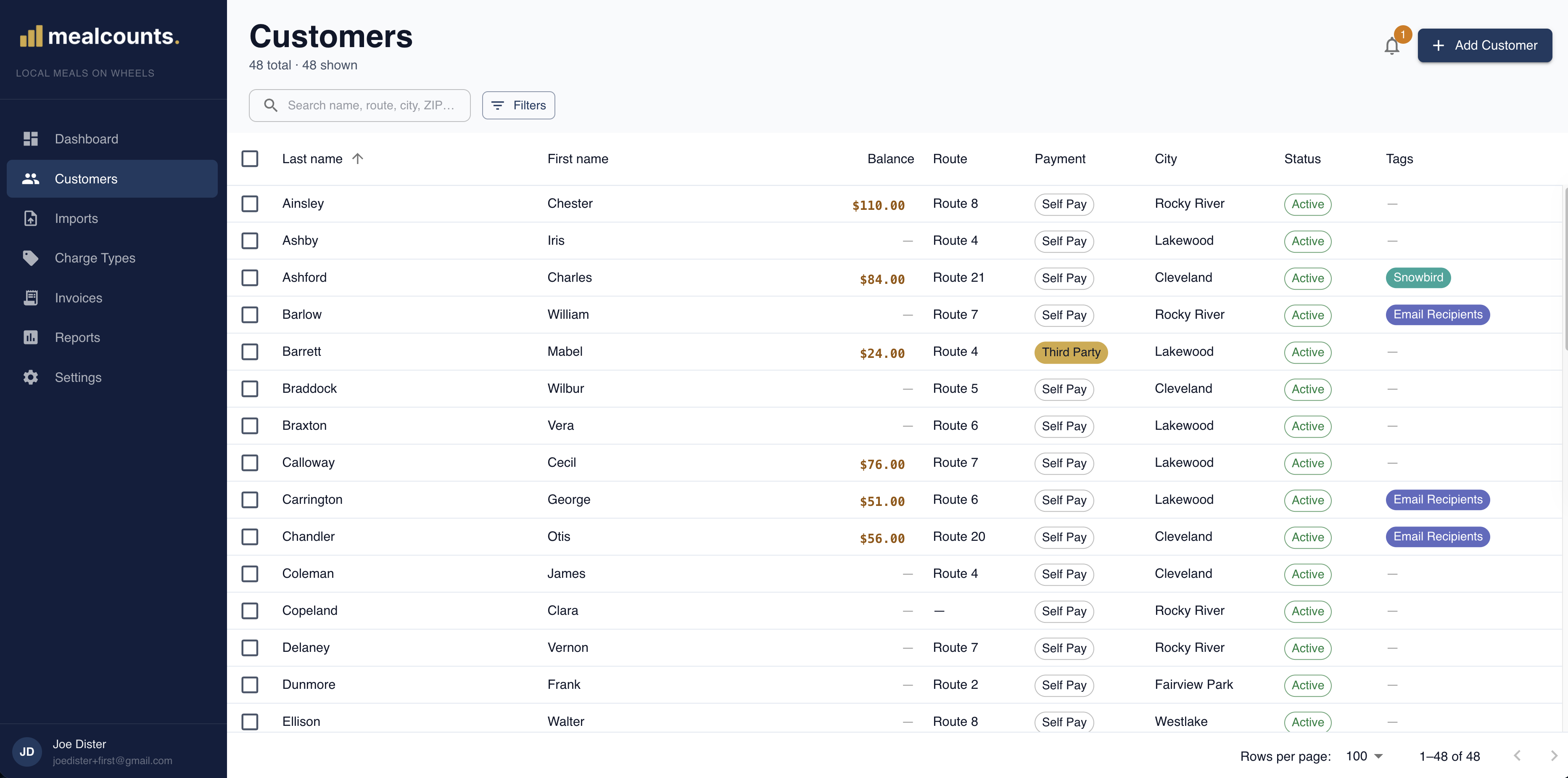Click the Snowbird tag on Ashford row
The image size is (1568, 778).
(x=1418, y=278)
